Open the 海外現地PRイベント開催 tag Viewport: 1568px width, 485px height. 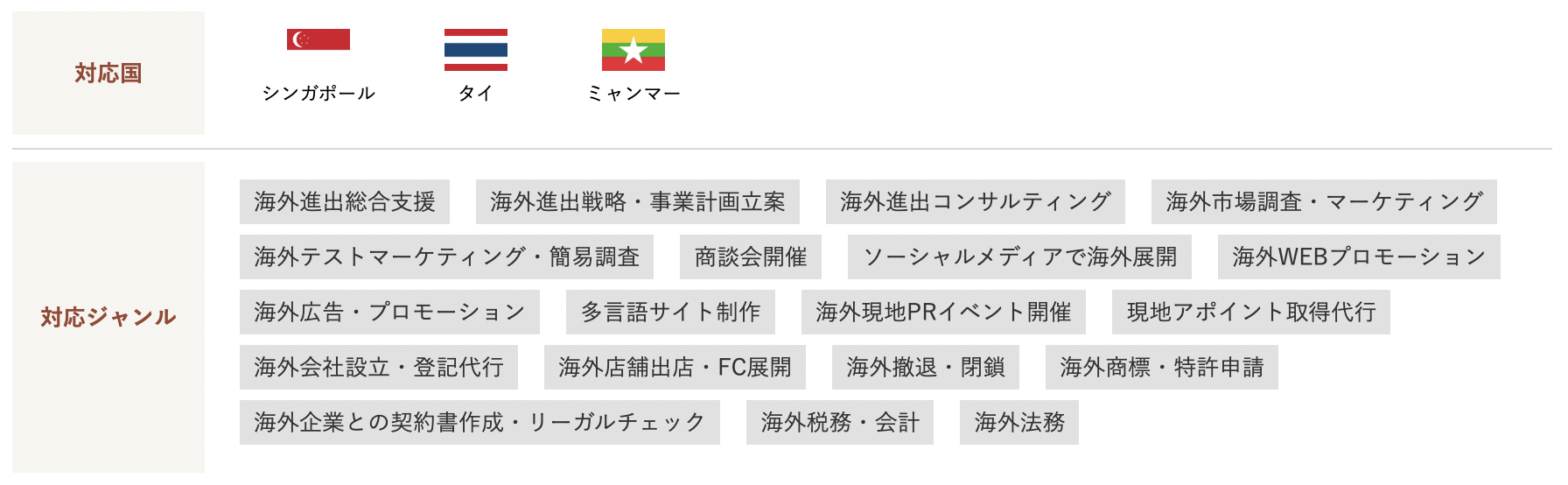click(x=943, y=313)
